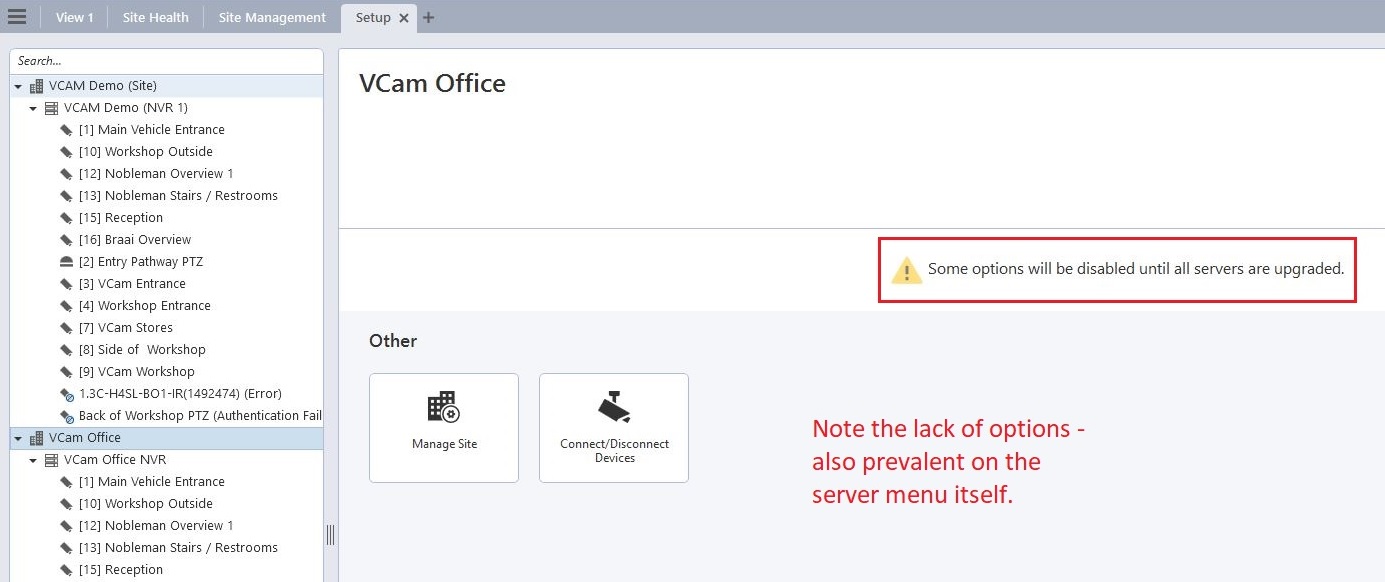Screen dimensions: 1385x582
Task: Click camera icon of [16] Braai Overview
Action: coord(67,240)
